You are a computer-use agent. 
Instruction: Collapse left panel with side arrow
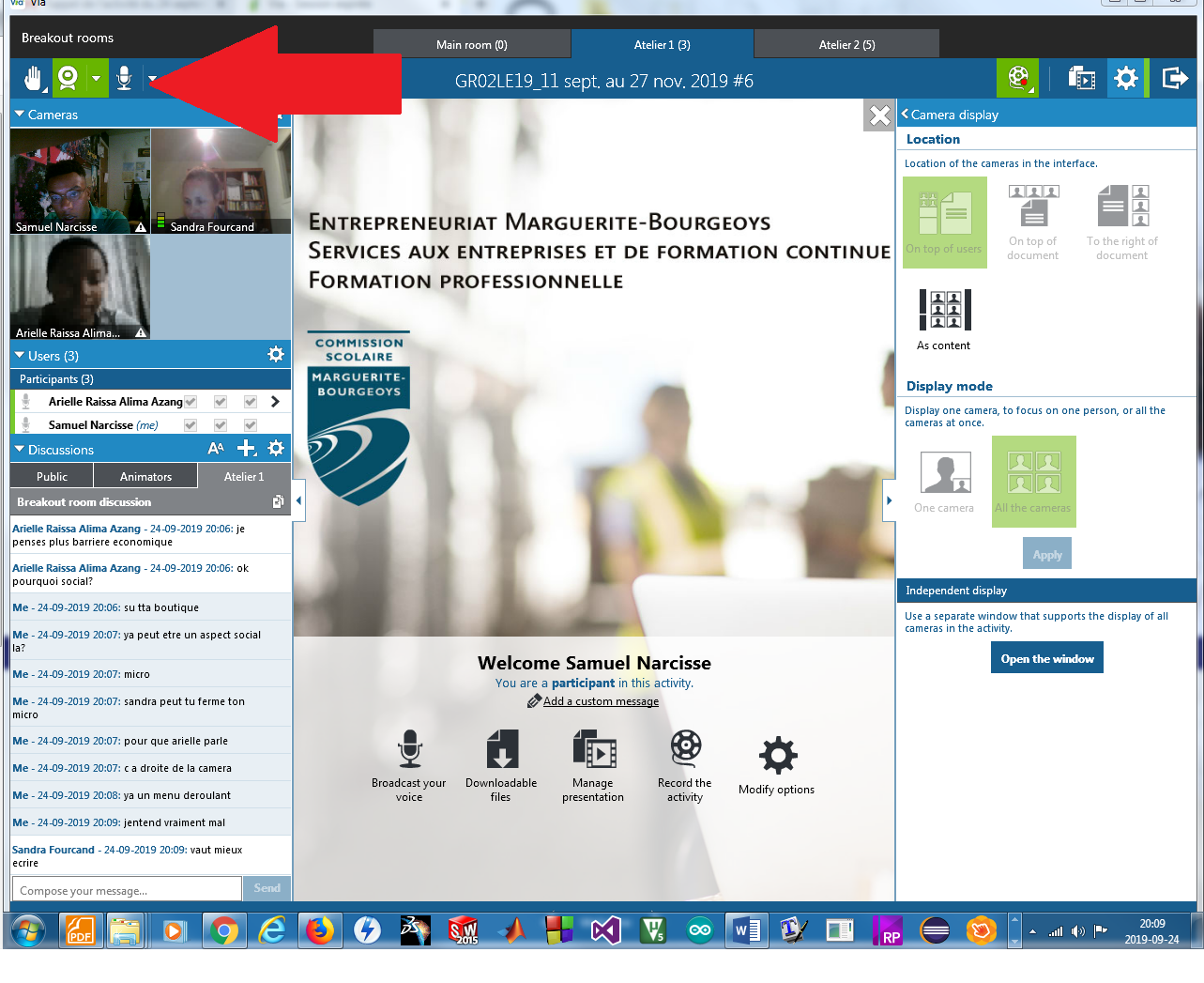coord(298,500)
